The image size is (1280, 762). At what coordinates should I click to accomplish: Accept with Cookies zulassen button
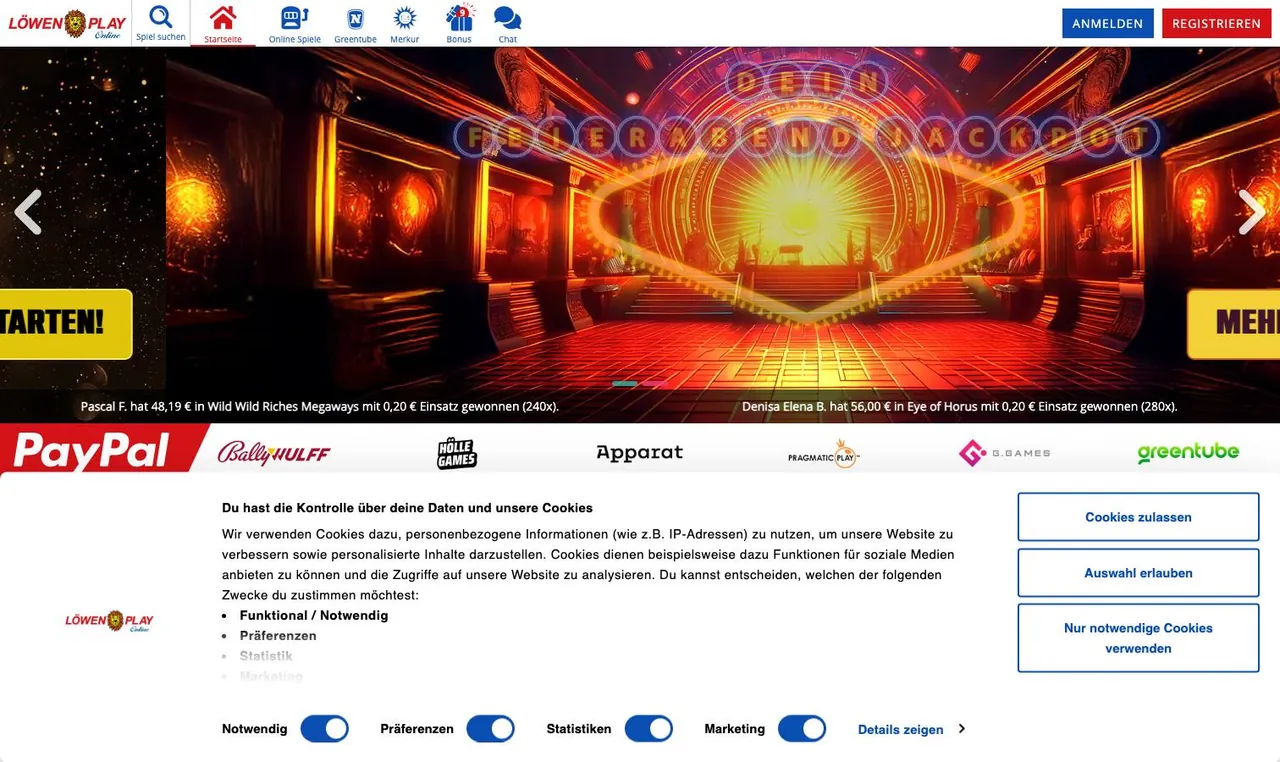[x=1138, y=517]
